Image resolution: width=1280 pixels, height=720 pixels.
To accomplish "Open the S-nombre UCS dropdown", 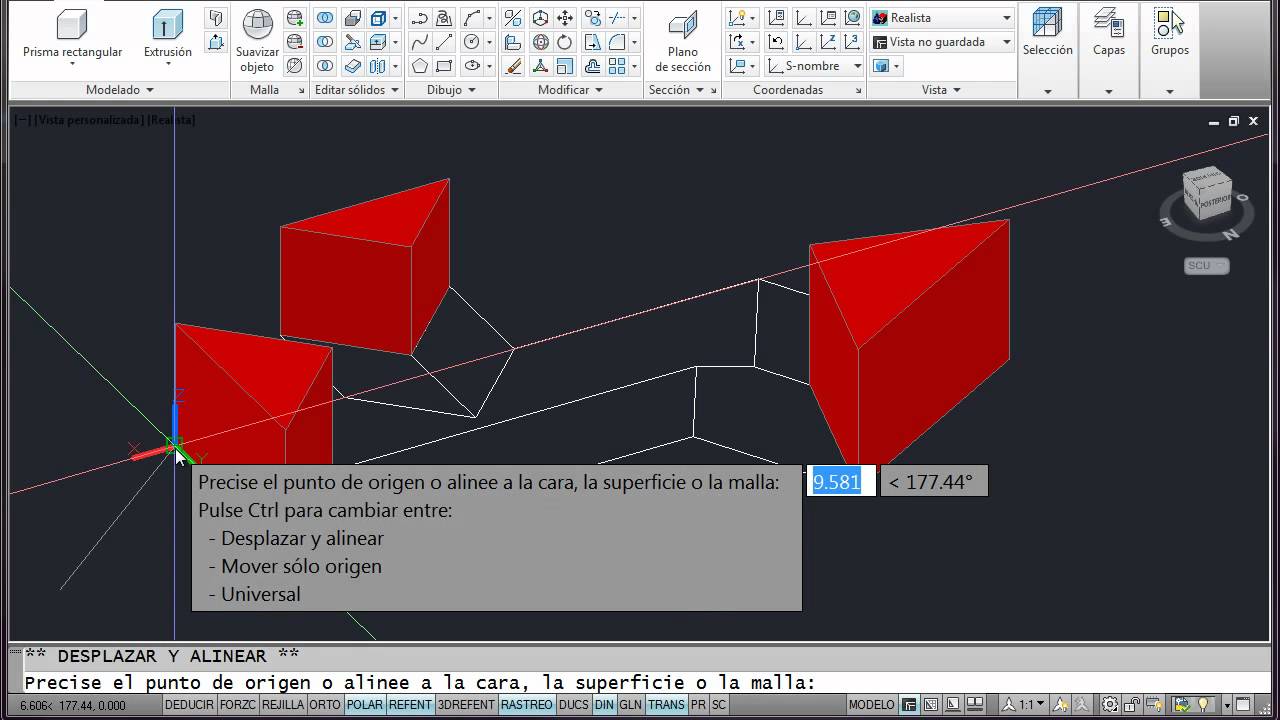I will (x=815, y=66).
